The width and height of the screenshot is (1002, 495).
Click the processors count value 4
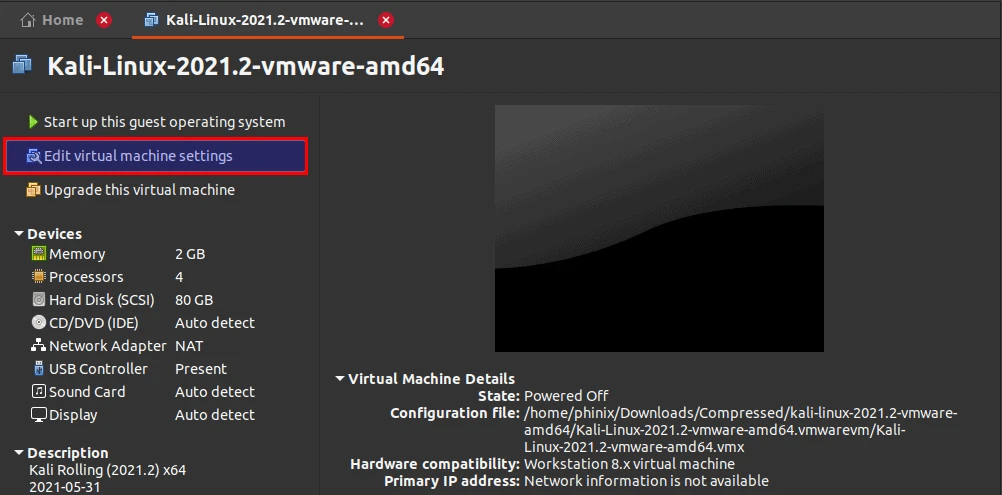(x=179, y=277)
